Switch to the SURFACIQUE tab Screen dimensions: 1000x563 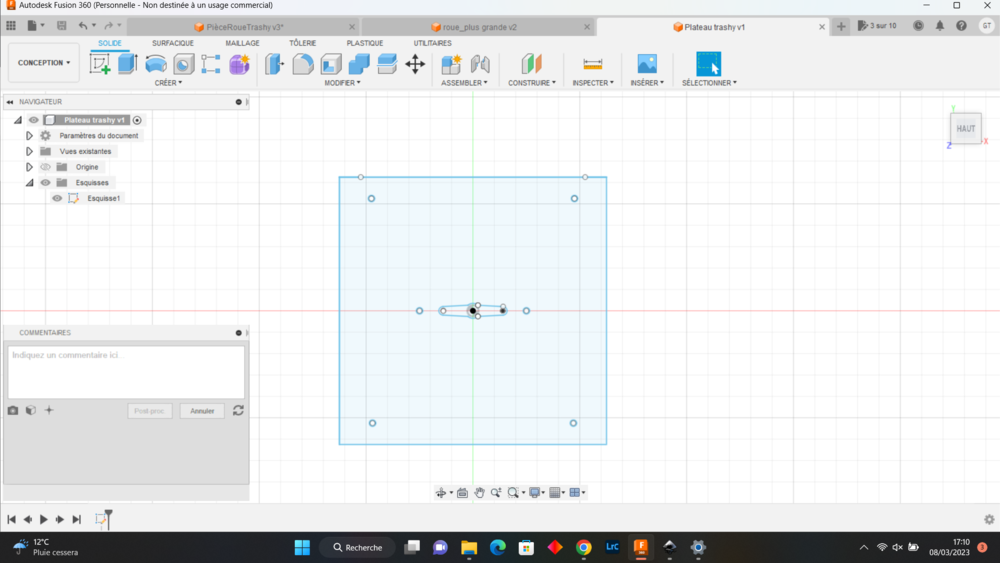pyautogui.click(x=173, y=43)
